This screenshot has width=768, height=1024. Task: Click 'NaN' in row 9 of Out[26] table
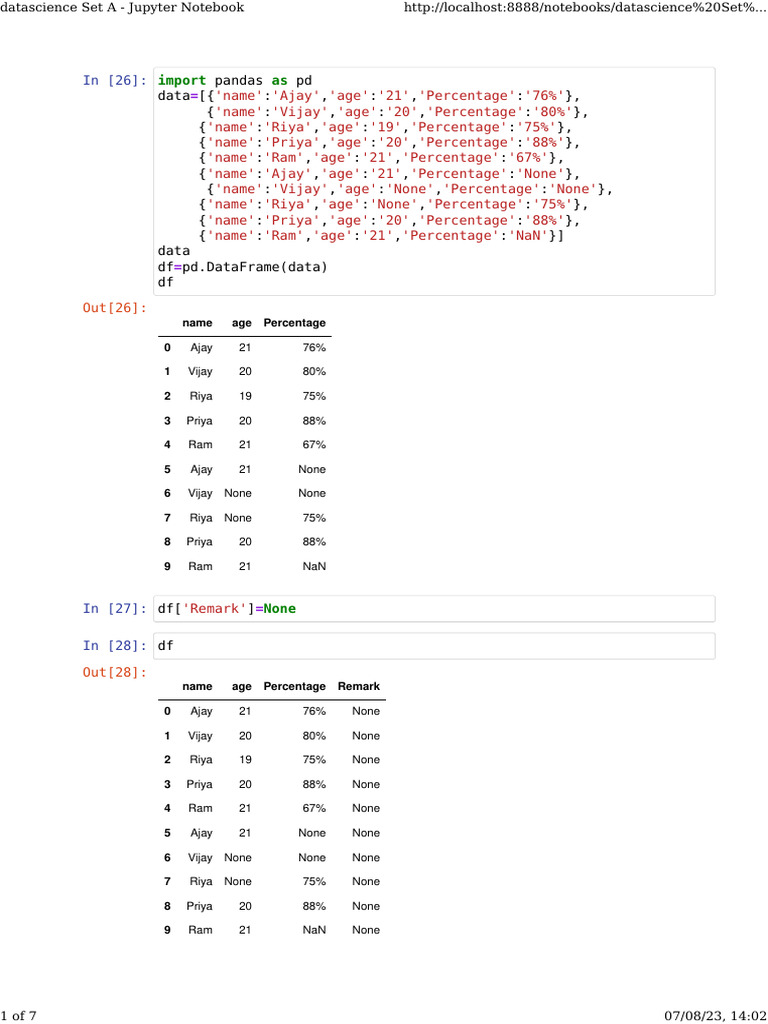click(x=314, y=567)
